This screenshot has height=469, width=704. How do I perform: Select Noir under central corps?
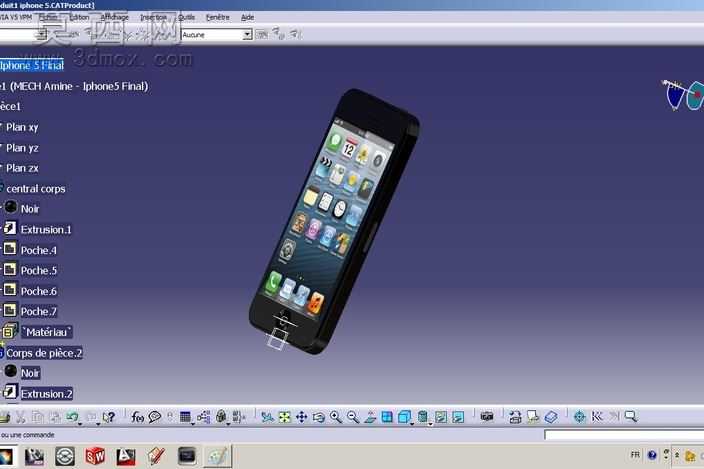(30, 209)
